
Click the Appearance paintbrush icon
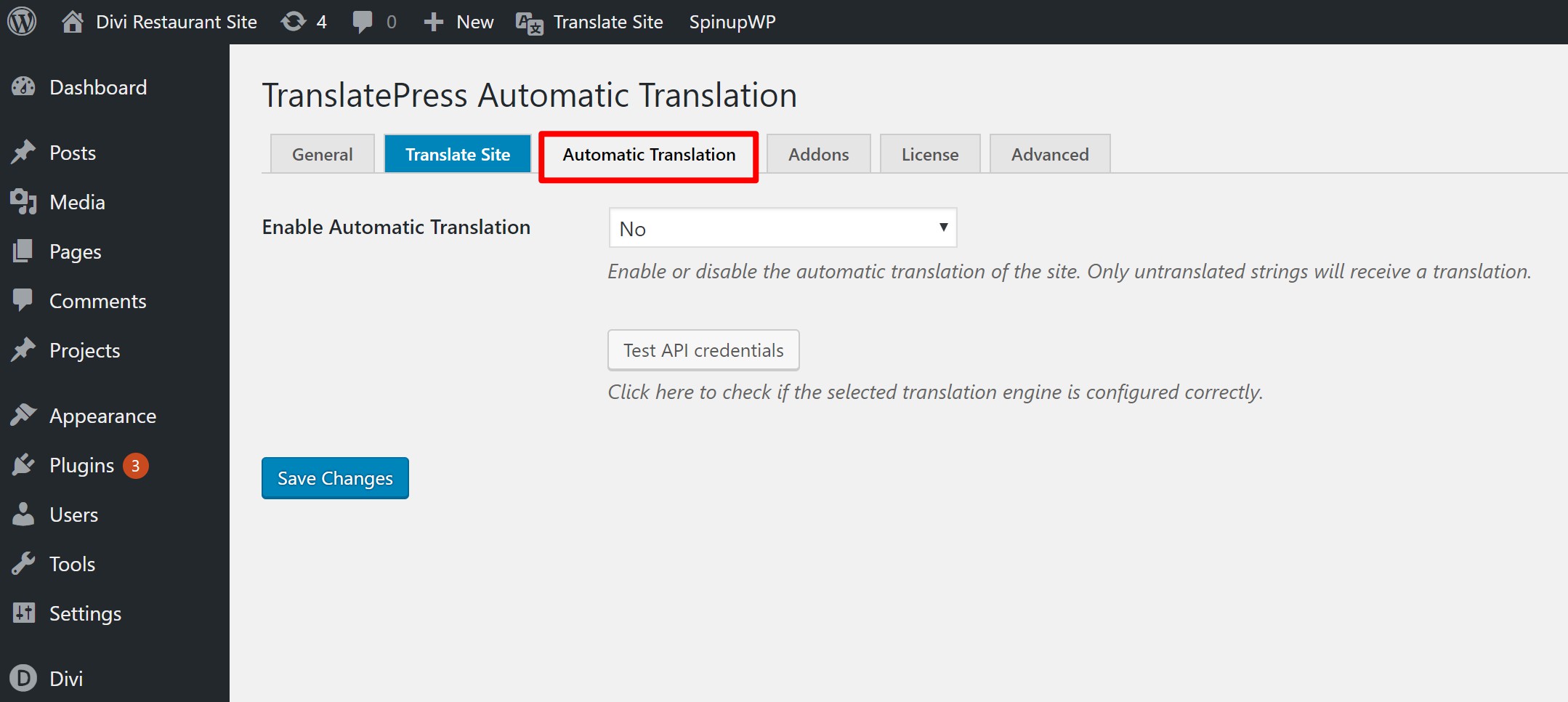(x=23, y=415)
